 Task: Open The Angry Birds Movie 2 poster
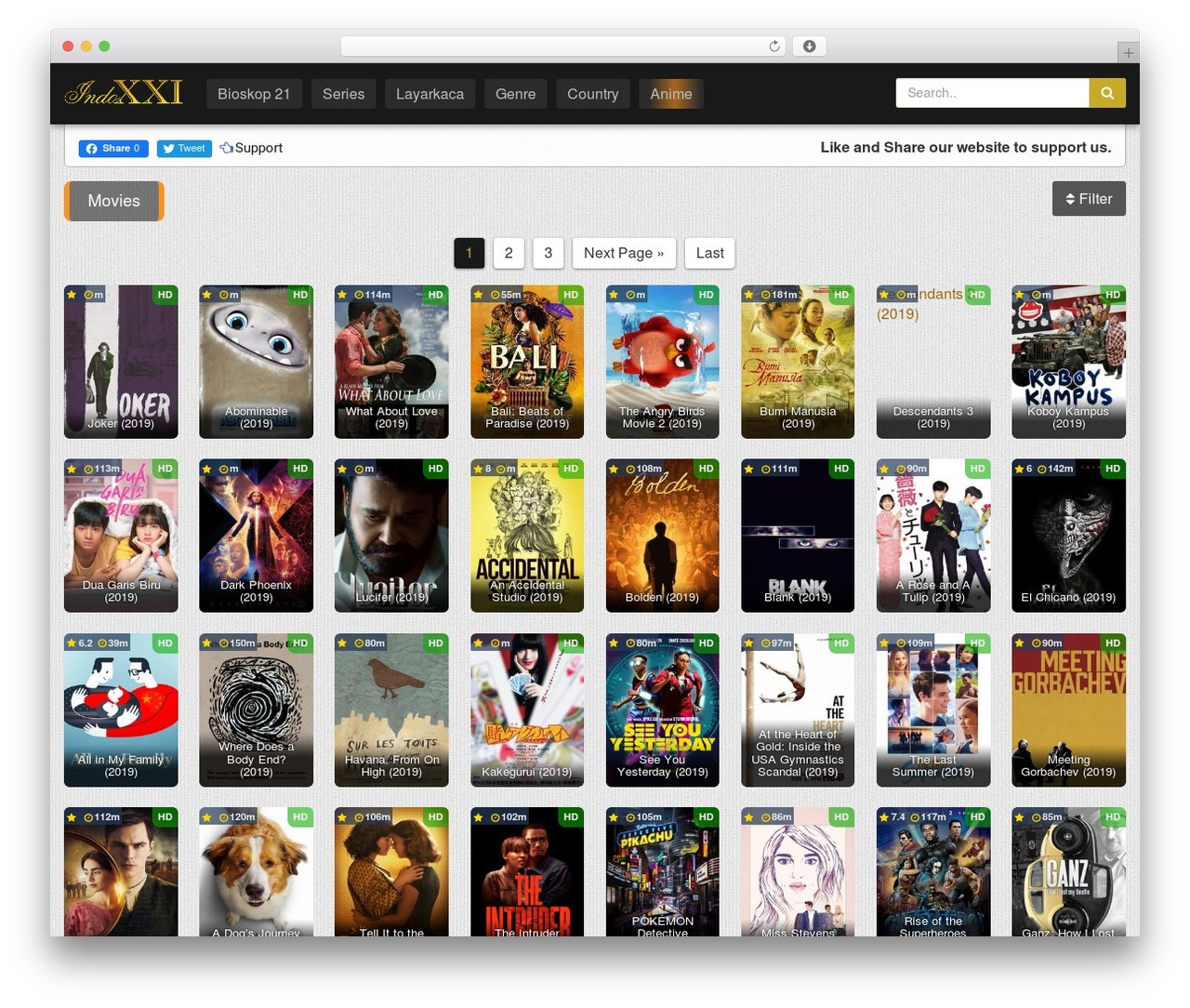663,362
